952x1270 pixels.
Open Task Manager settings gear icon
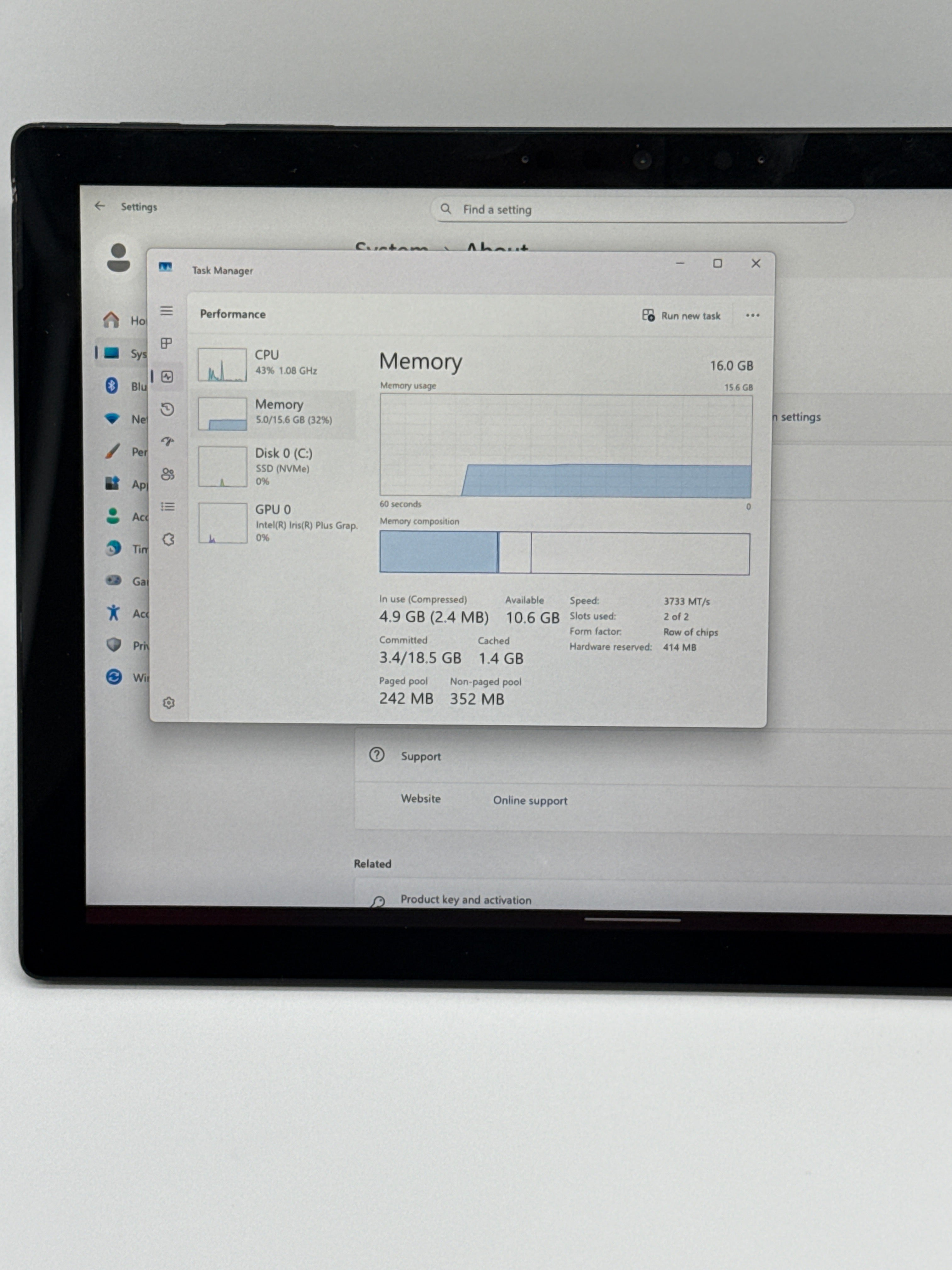click(169, 702)
